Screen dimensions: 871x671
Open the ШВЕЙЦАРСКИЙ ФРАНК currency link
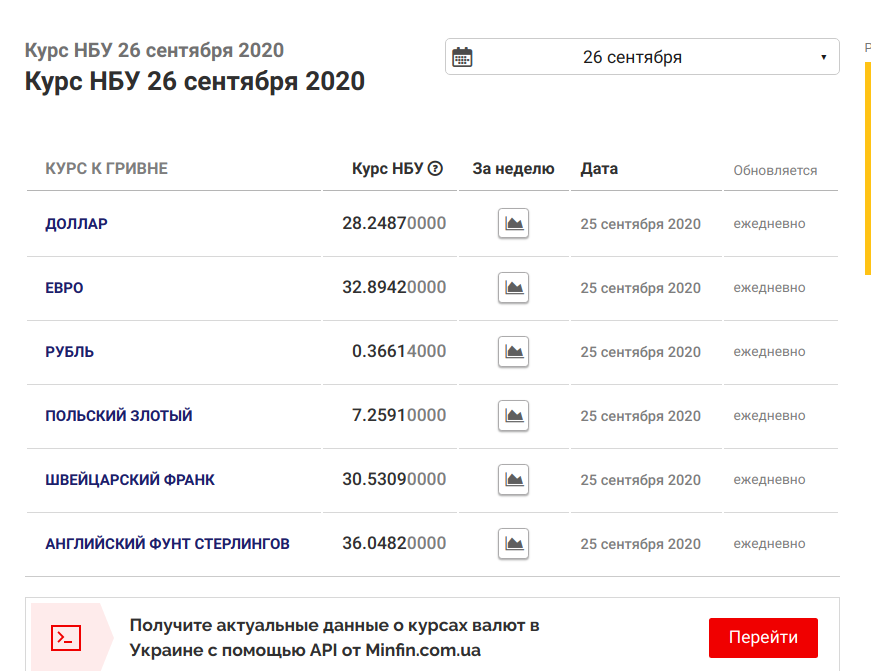pos(130,479)
